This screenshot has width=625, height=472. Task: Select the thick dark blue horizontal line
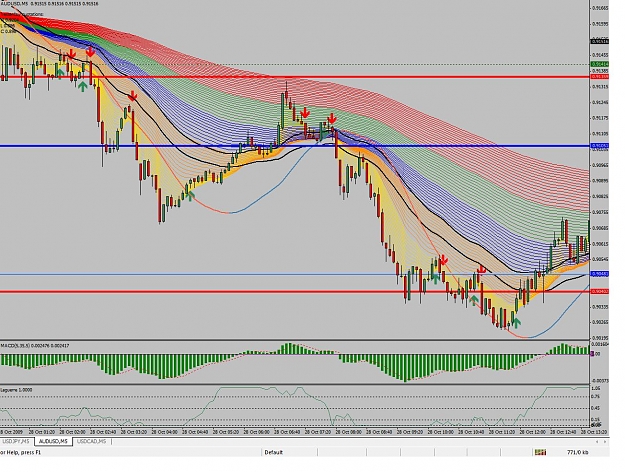point(294,146)
